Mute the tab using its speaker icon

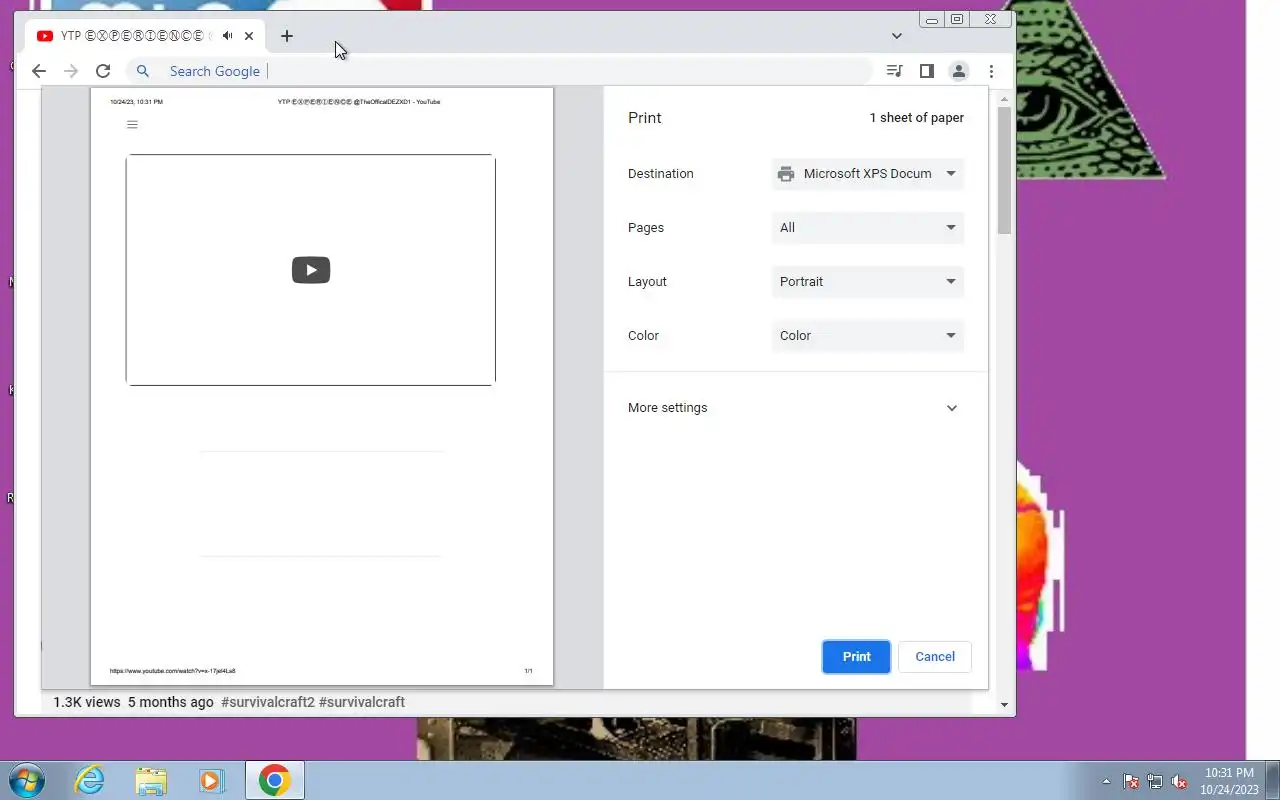pos(228,36)
